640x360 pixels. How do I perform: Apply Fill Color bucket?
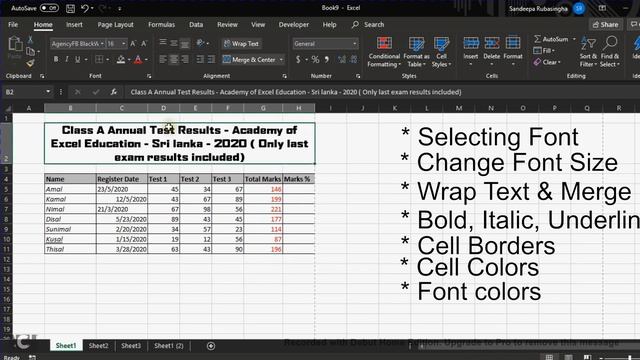121,60
